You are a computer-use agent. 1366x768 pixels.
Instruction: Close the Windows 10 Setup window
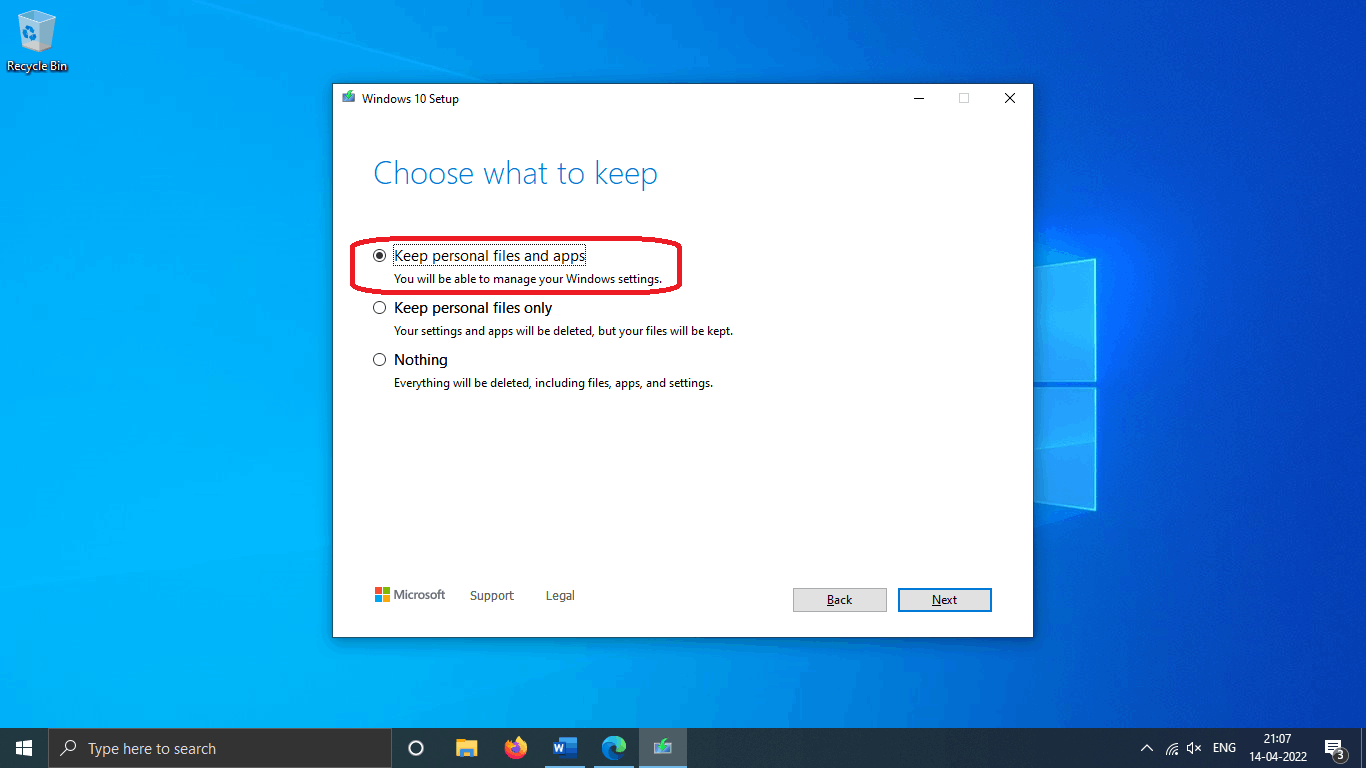click(x=1010, y=98)
